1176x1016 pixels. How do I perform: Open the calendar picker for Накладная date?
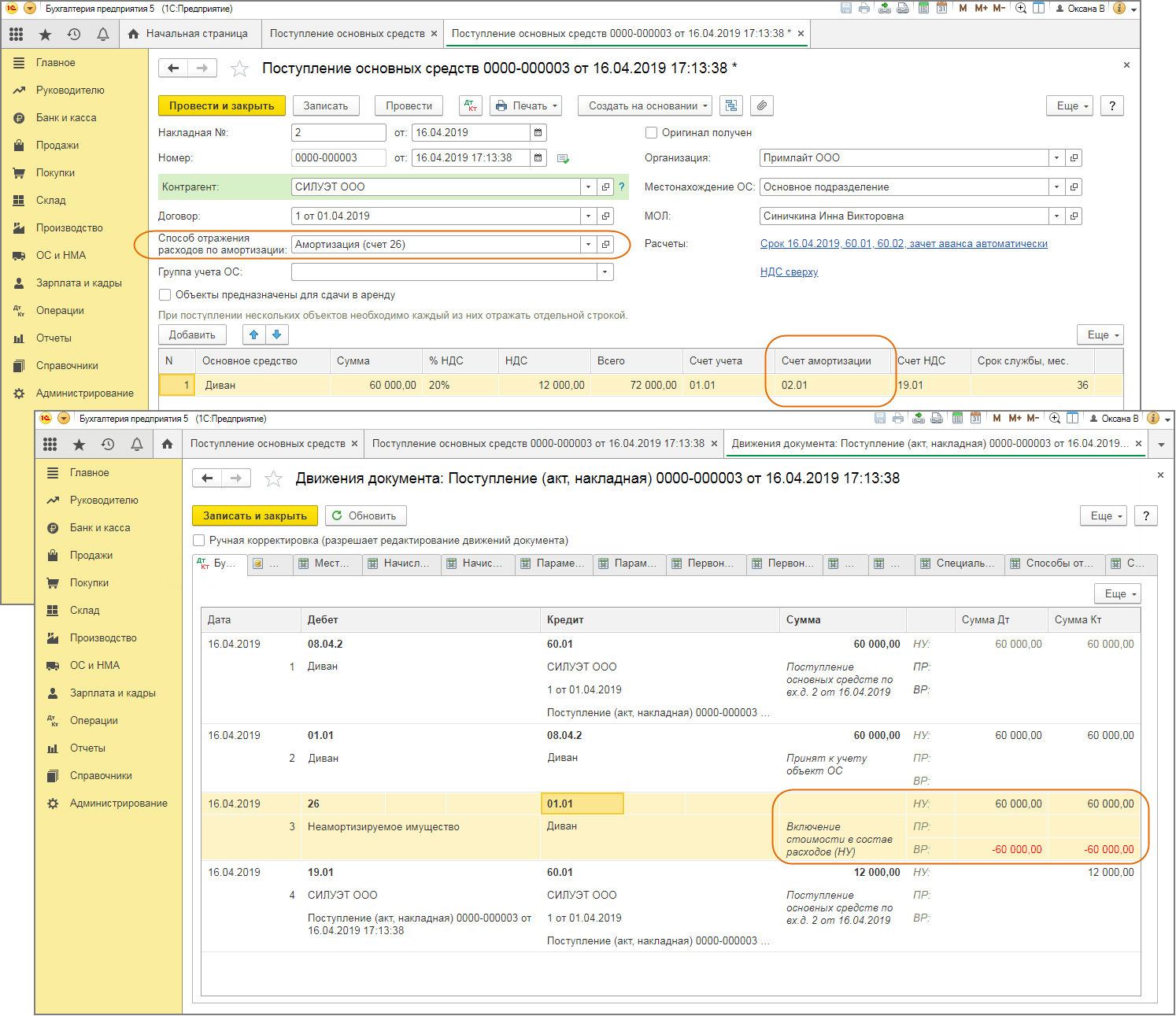pos(538,132)
